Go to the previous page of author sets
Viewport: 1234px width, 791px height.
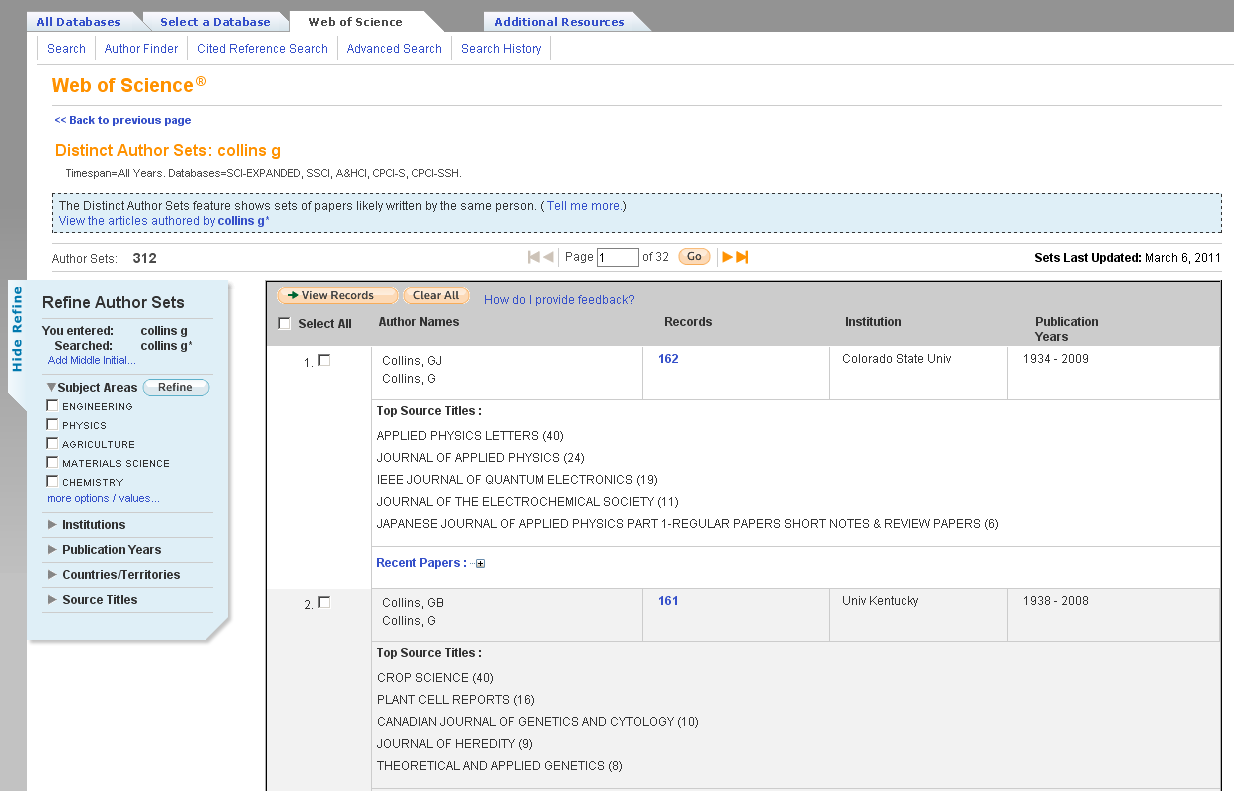[548, 257]
